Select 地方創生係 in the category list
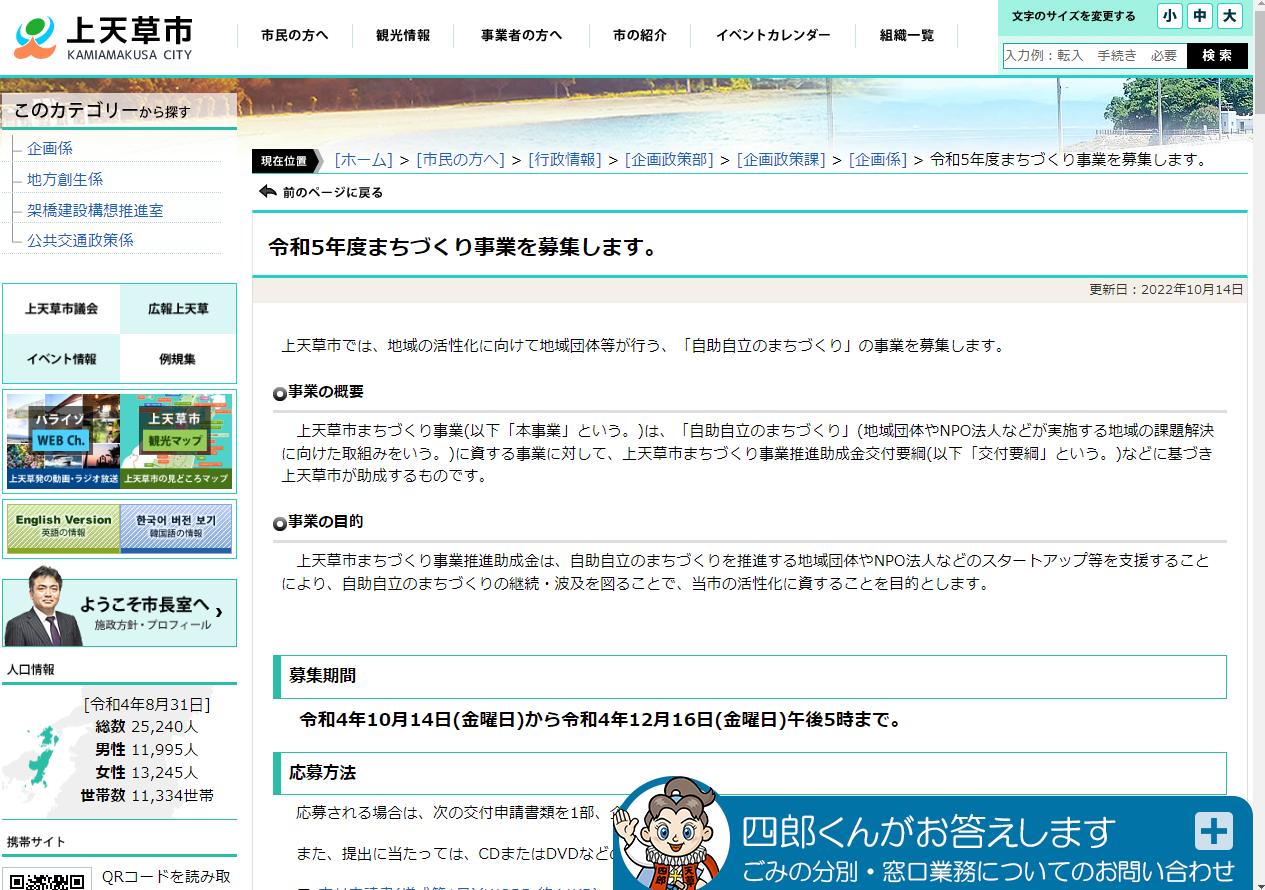The width and height of the screenshot is (1265, 890). 65,179
